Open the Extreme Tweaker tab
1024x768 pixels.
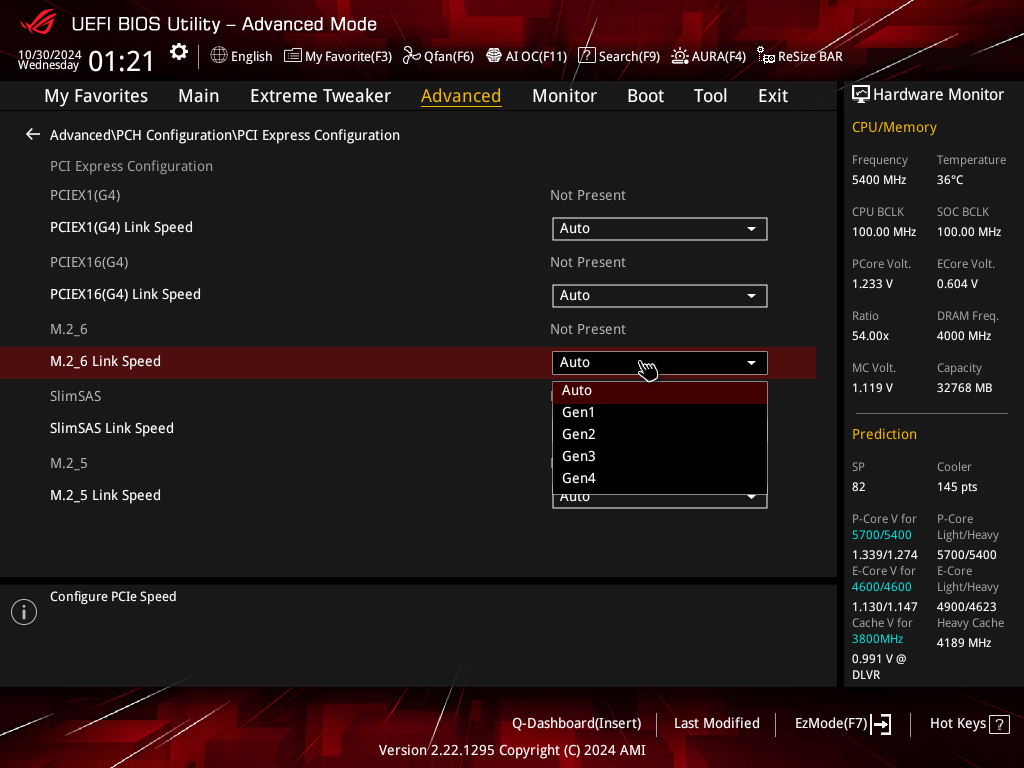tap(320, 96)
